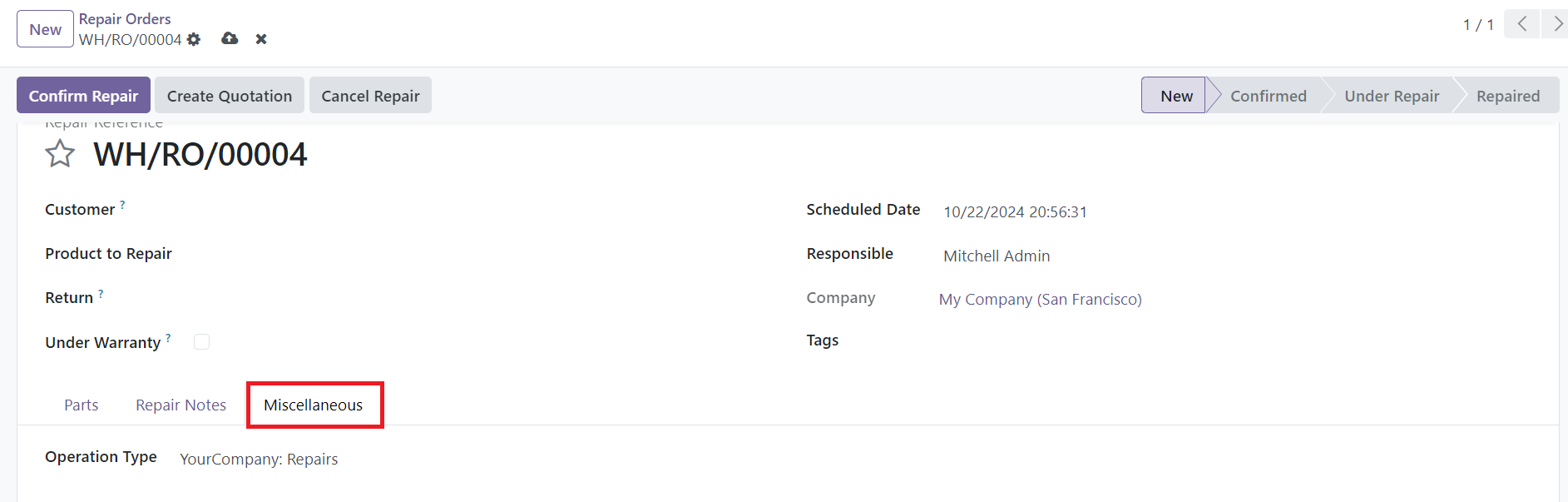1568x502 pixels.
Task: Go to previous record arrow
Action: point(1521,24)
